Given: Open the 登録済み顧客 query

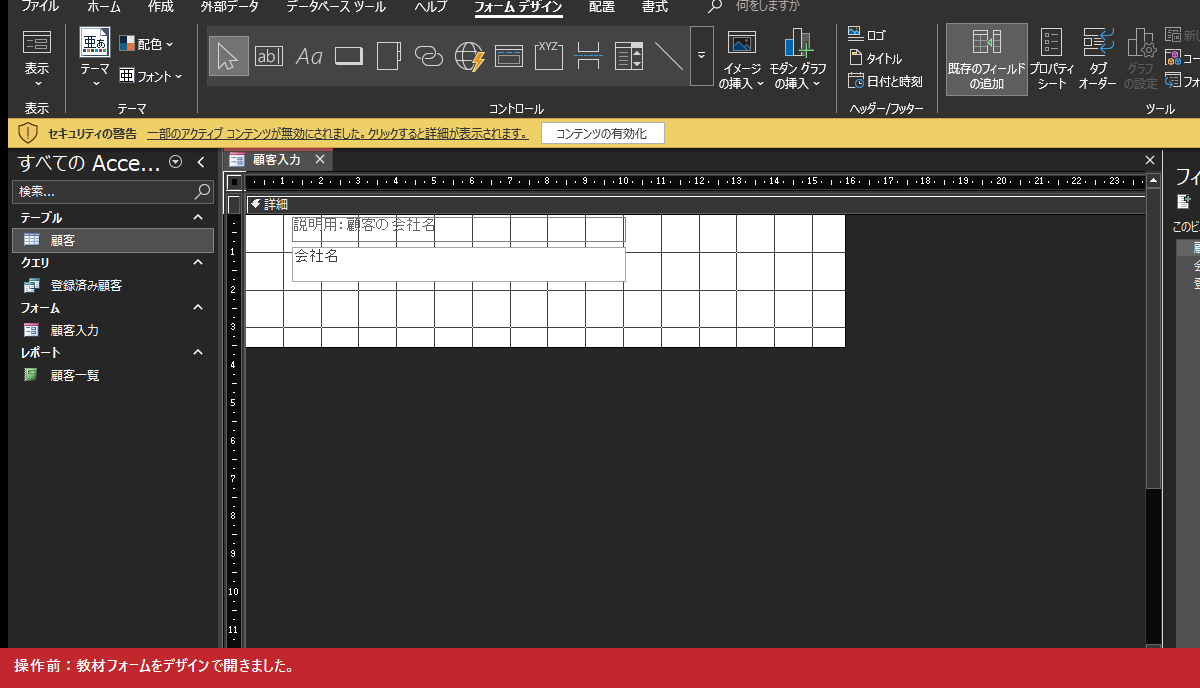Looking at the screenshot, I should point(86,285).
